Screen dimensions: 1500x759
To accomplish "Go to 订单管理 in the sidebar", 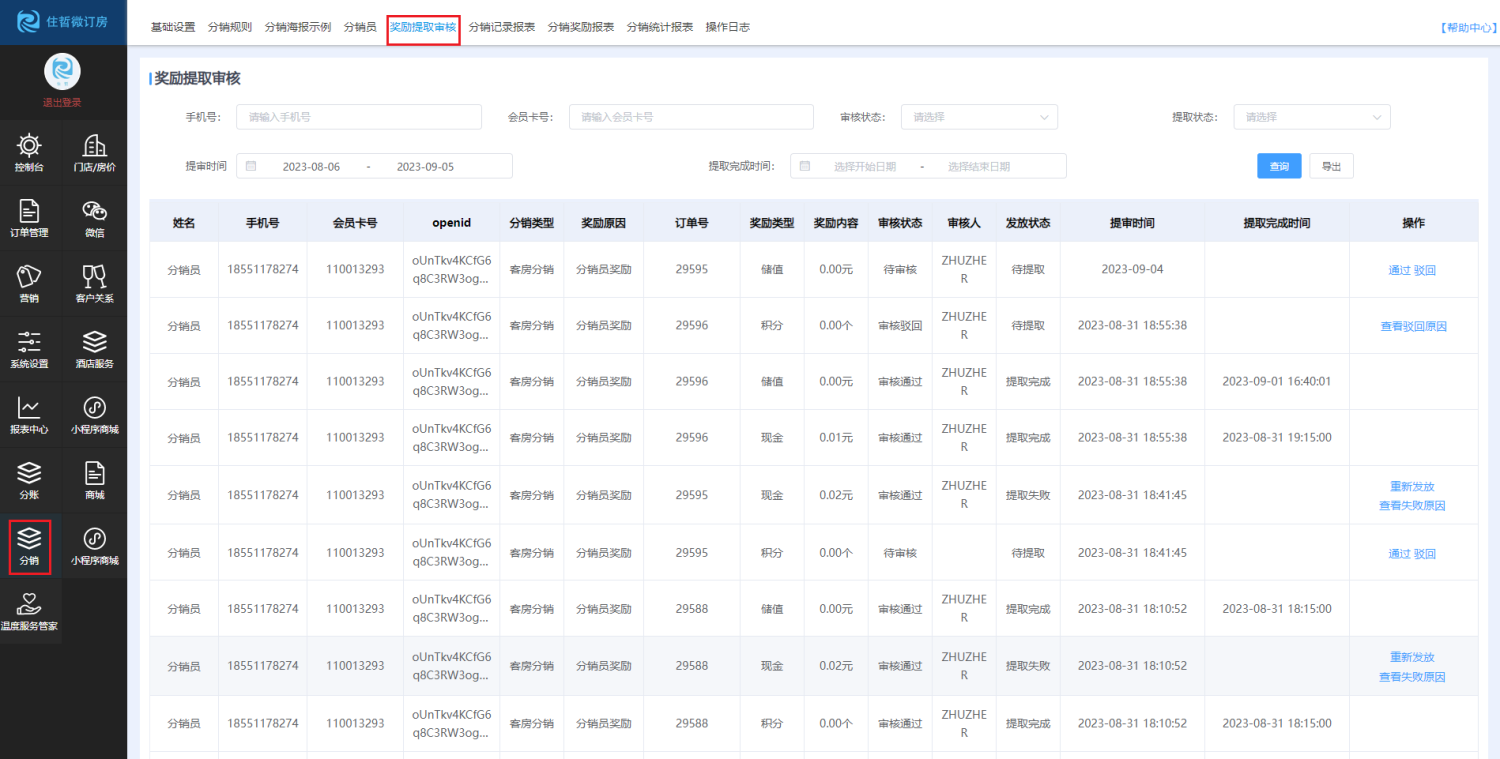I will point(30,218).
